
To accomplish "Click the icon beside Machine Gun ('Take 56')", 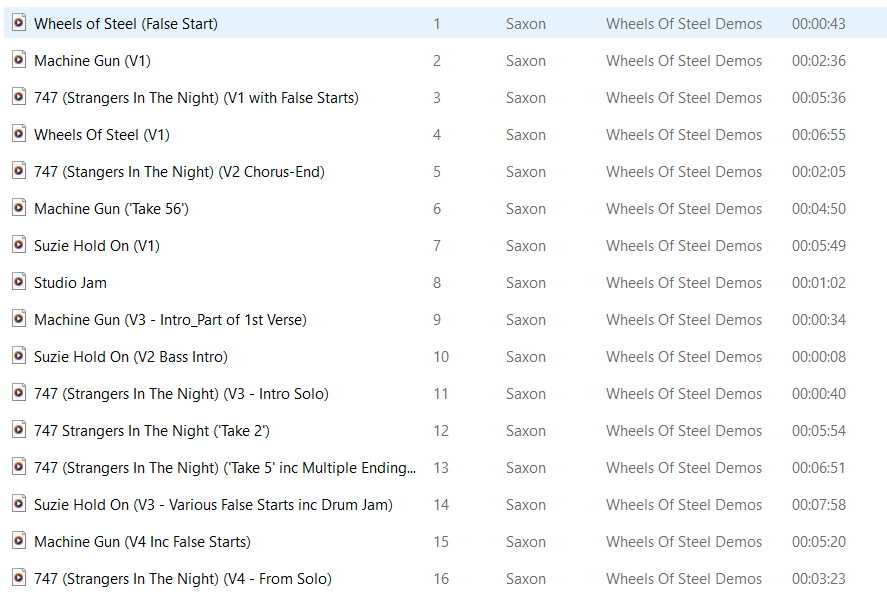I will tap(18, 208).
